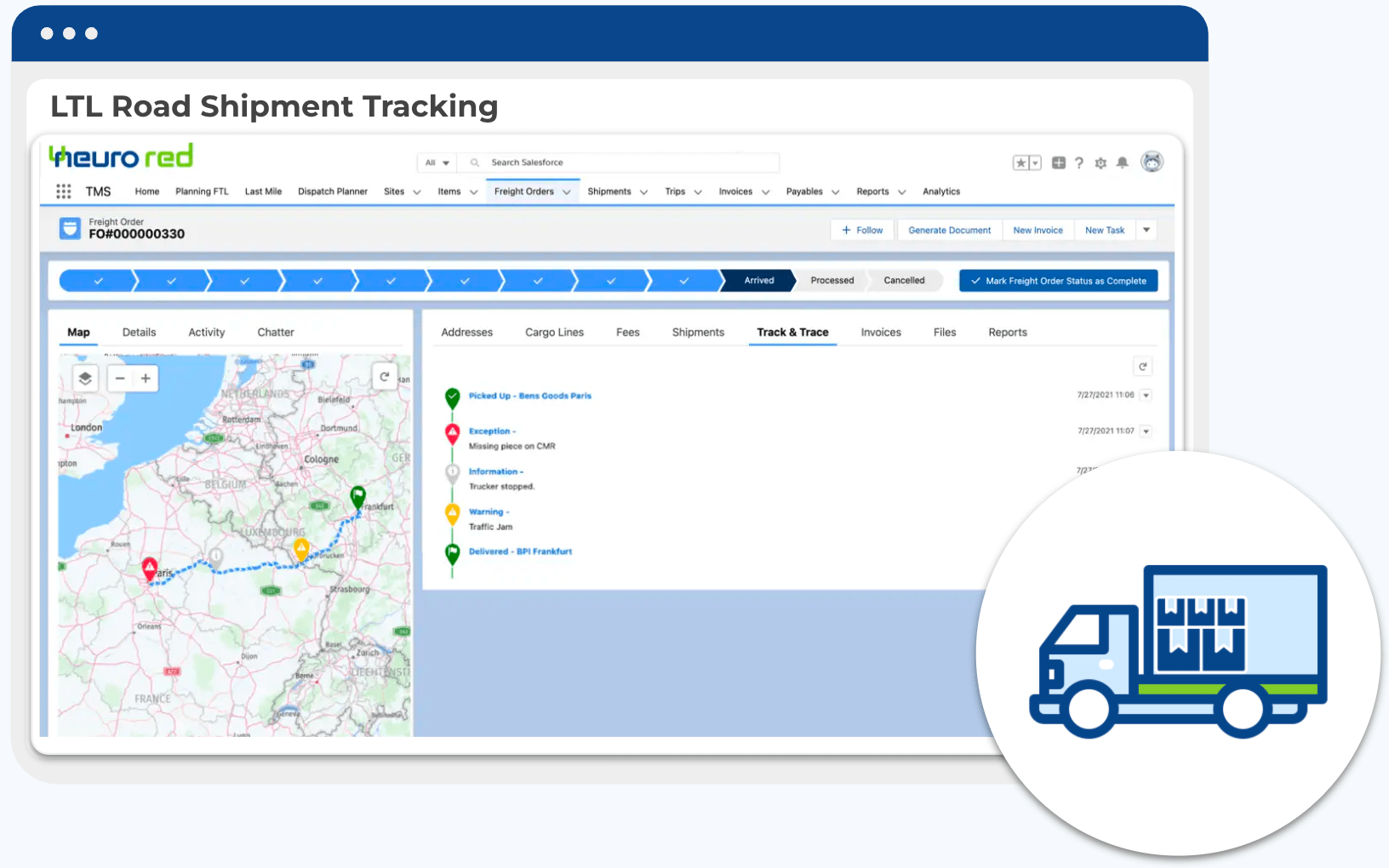This screenshot has width=1389, height=868.
Task: Click Mark Freight Order Status as Complete
Action: [1058, 281]
